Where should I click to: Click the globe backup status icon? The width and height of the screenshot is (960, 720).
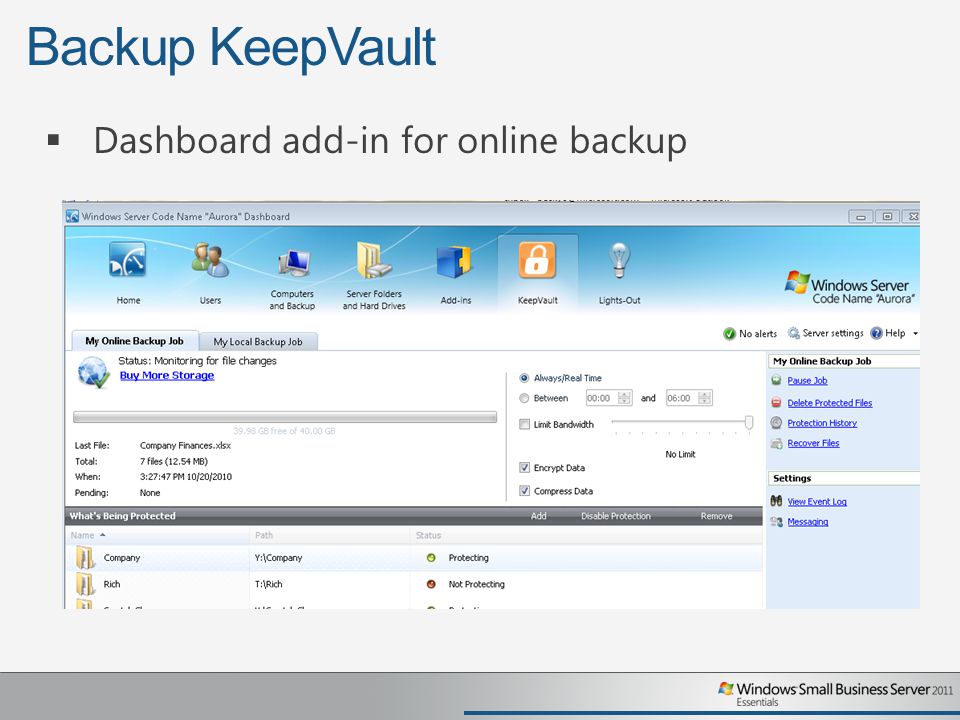pos(94,373)
